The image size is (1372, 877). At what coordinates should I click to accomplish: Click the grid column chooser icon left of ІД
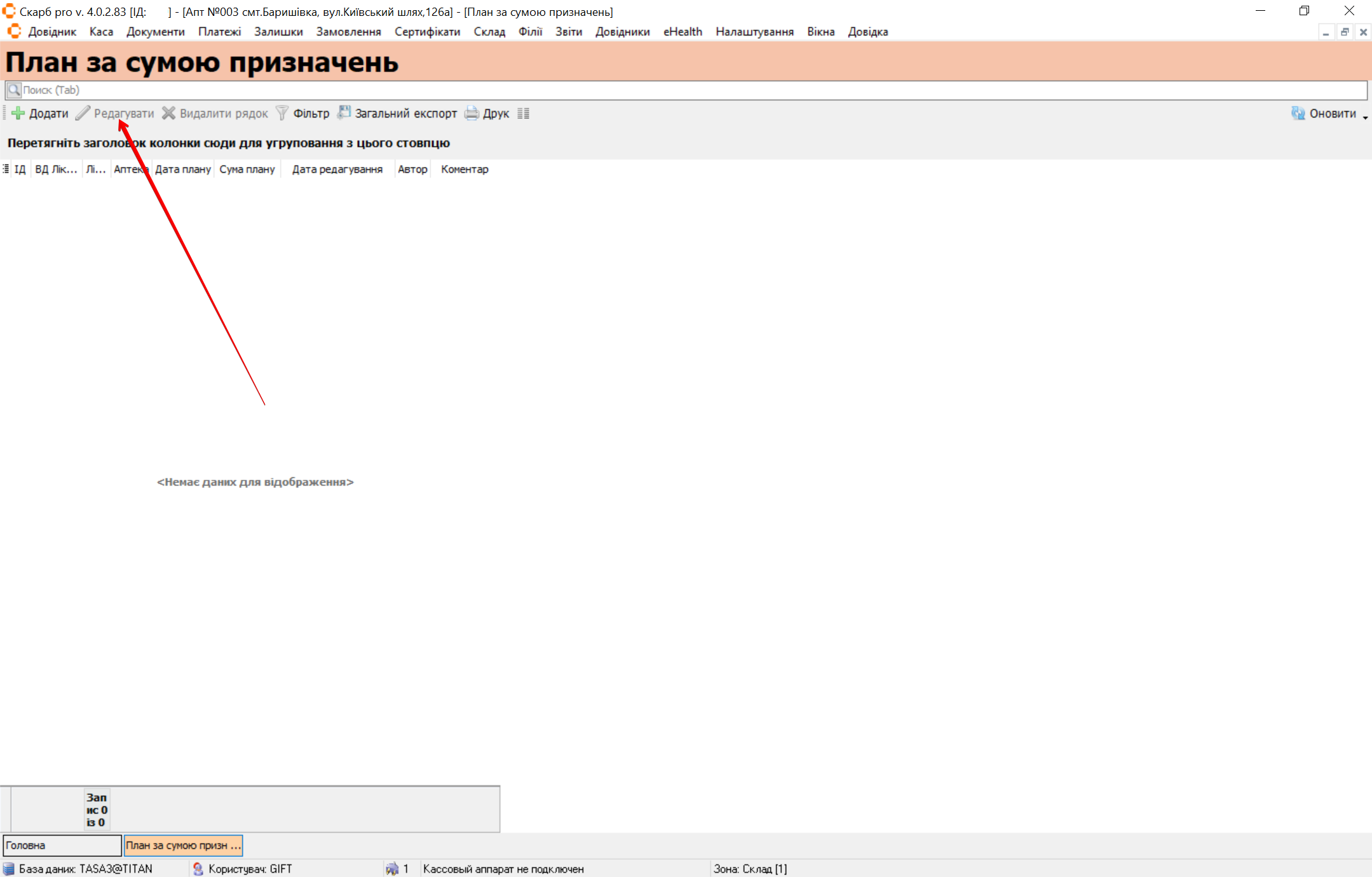[6, 169]
